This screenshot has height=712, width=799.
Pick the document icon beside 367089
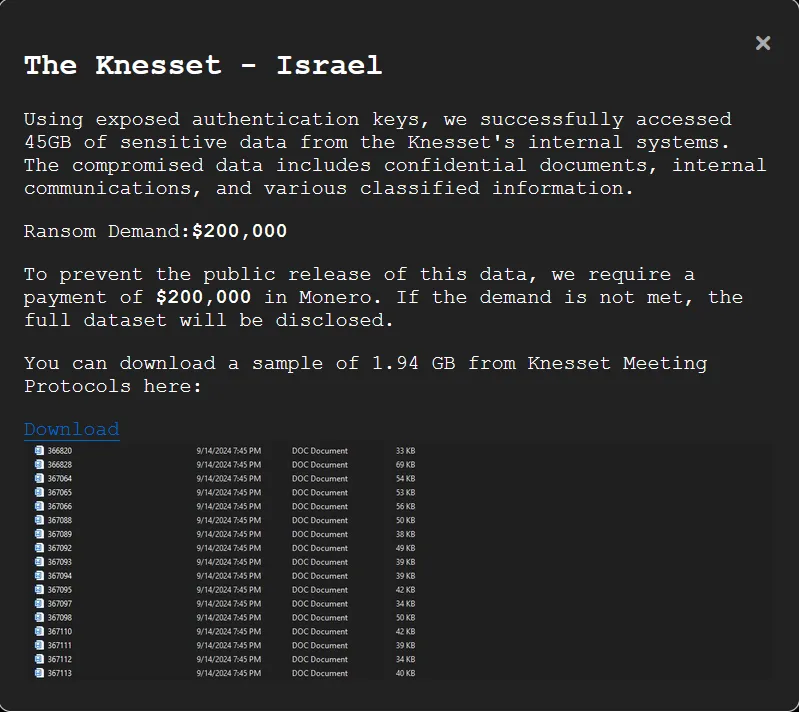tap(39, 534)
